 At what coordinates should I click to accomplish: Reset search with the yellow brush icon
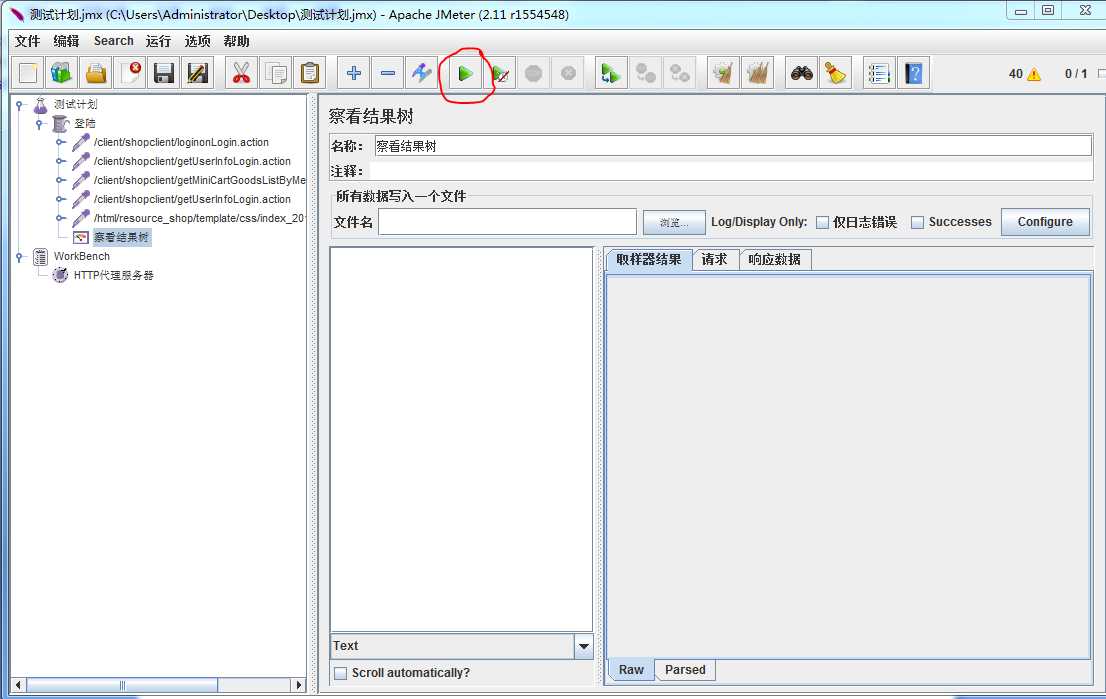pos(835,73)
